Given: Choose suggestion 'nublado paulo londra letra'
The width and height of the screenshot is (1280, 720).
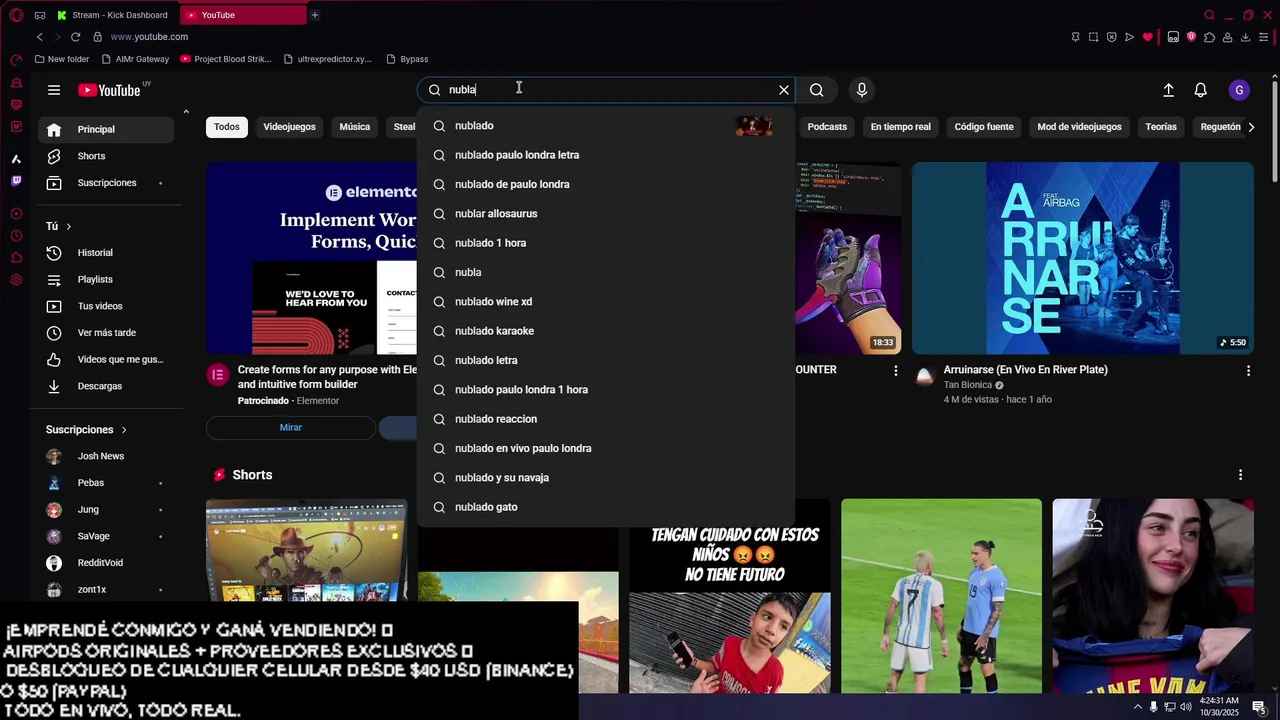Looking at the screenshot, I should click(605, 155).
